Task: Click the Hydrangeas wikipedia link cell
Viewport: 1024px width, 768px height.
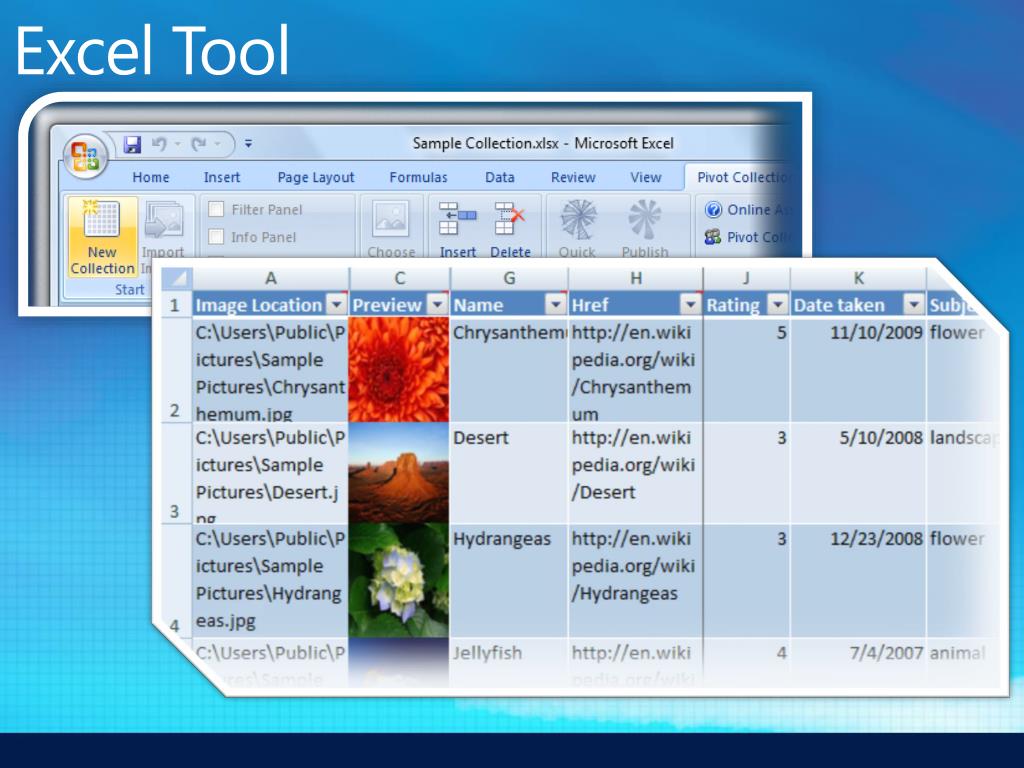Action: 635,581
